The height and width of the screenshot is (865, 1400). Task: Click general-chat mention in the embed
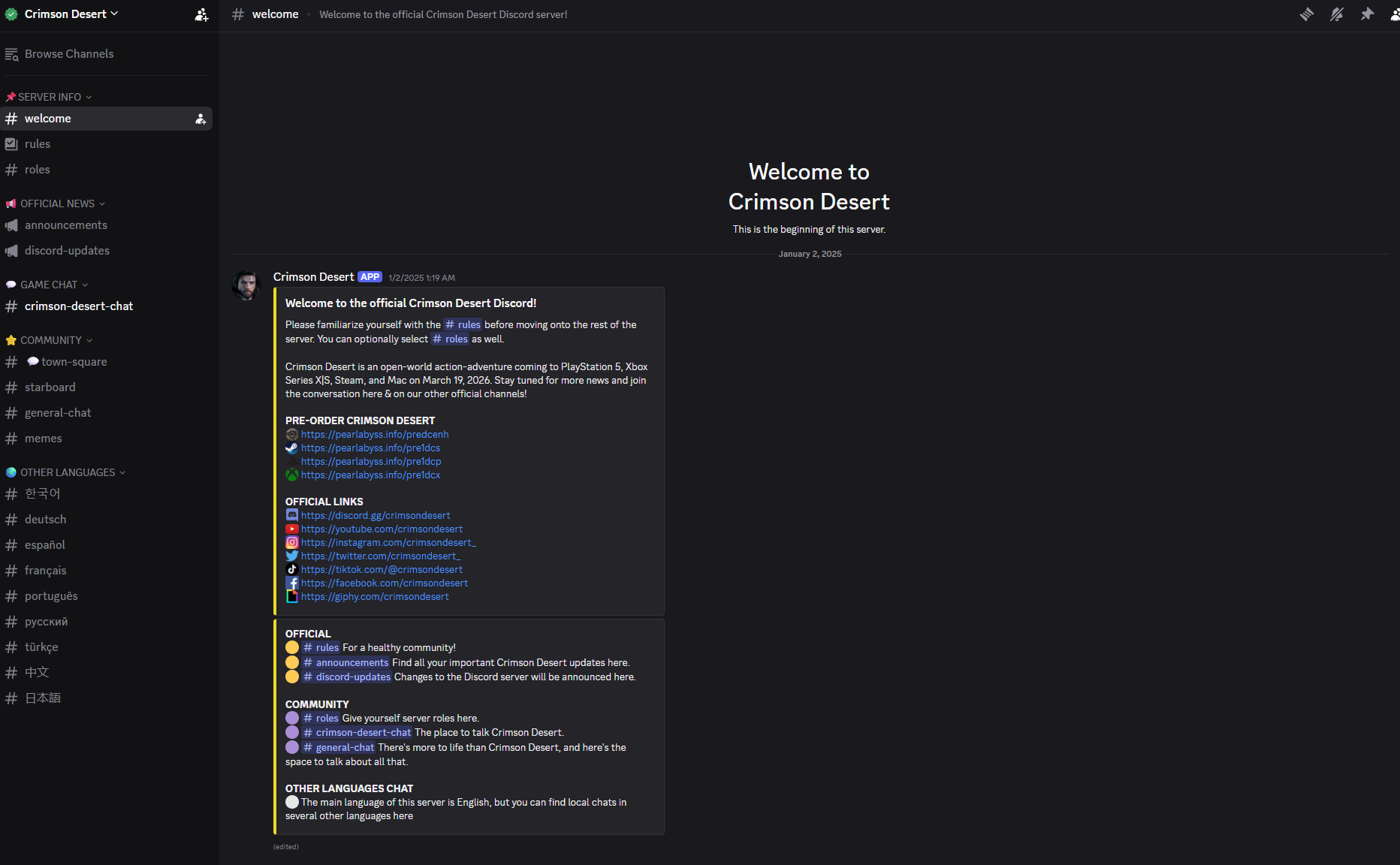coord(339,748)
